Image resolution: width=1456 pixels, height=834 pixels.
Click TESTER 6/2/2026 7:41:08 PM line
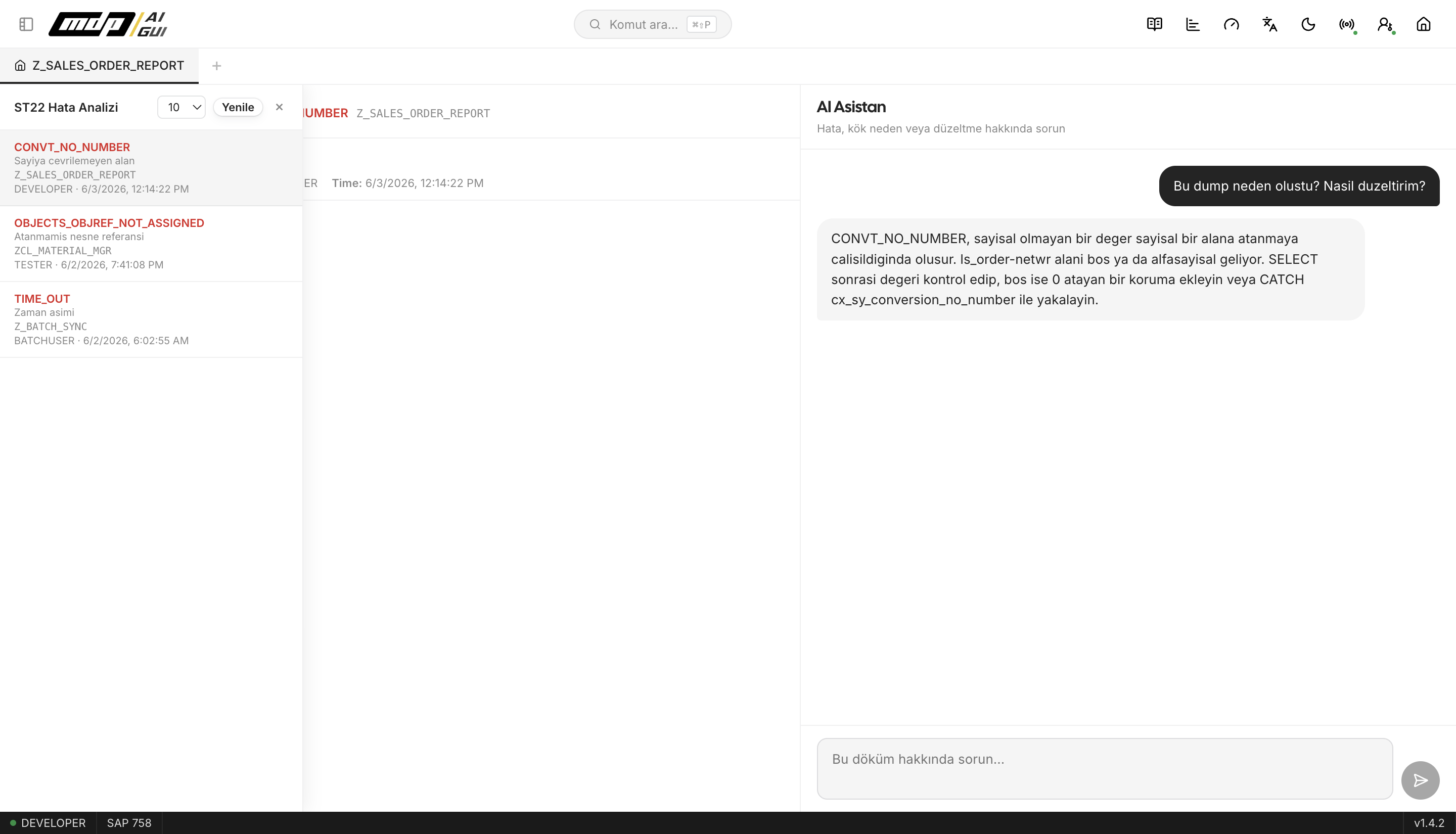(89, 265)
